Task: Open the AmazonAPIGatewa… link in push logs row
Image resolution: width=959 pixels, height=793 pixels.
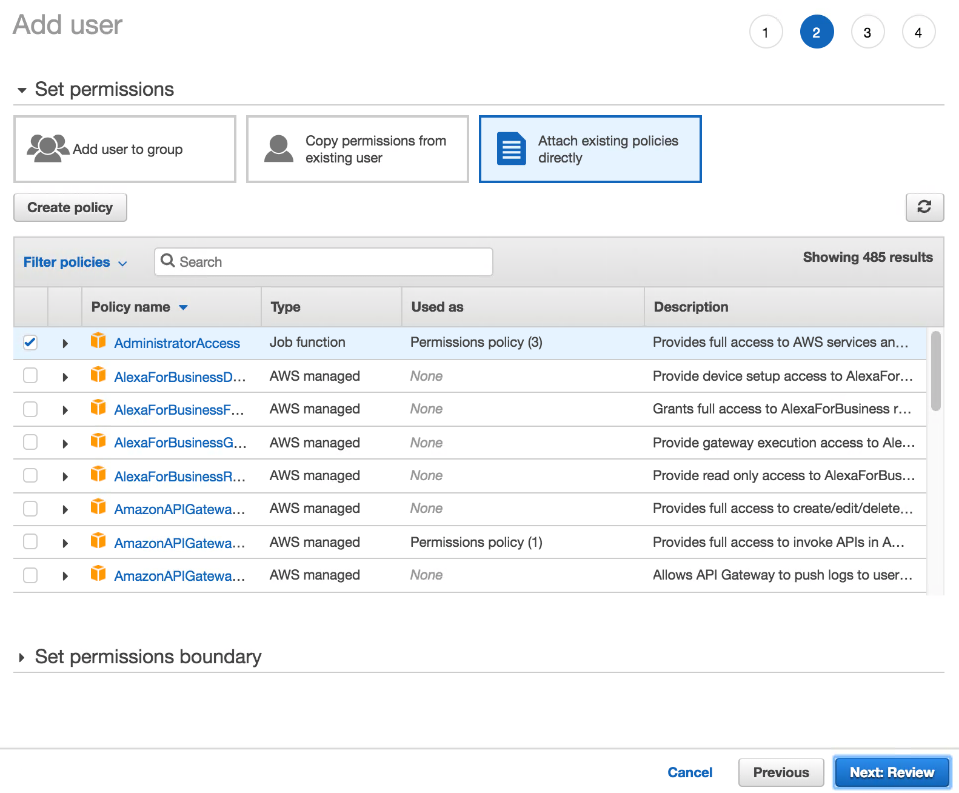Action: 179,575
